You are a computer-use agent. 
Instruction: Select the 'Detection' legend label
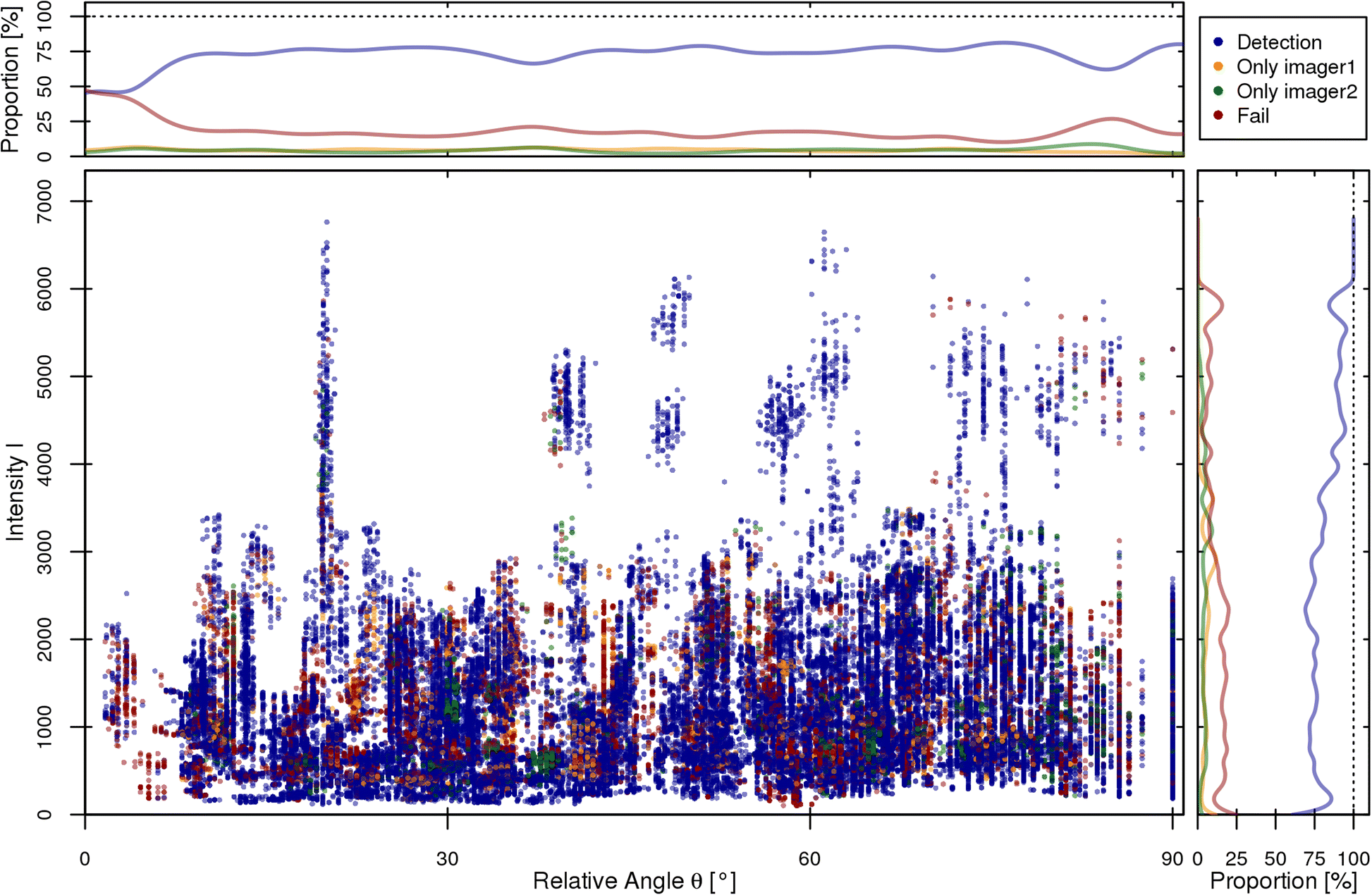click(x=1279, y=42)
